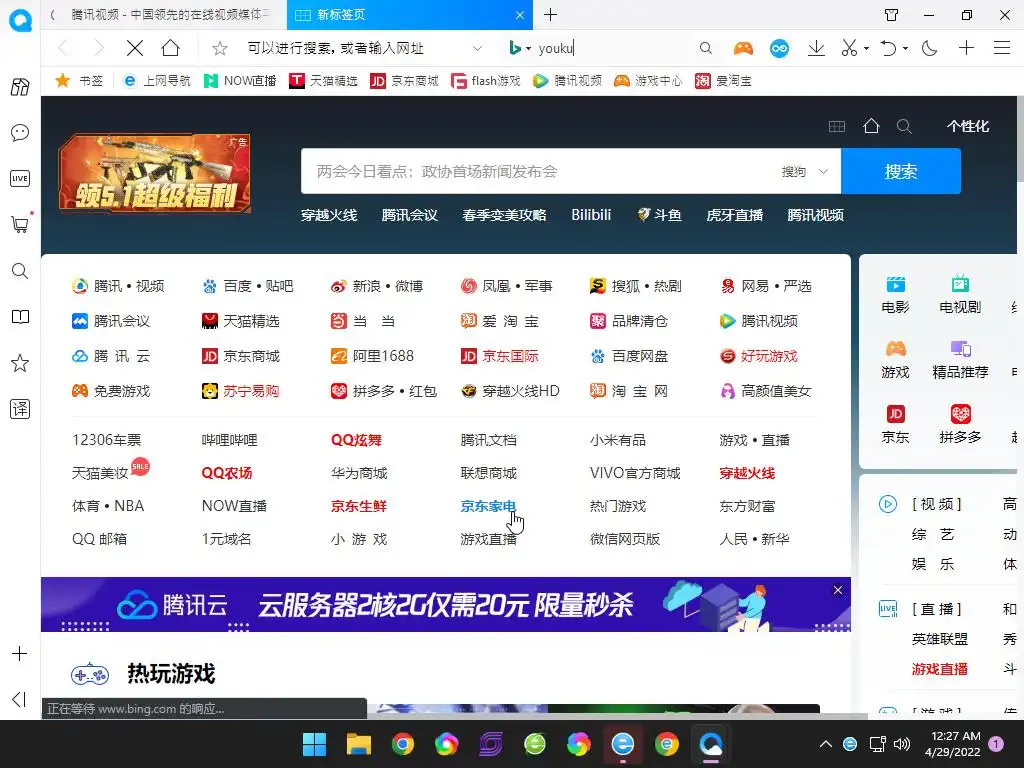Open 电影 category icon in right panel

pyautogui.click(x=895, y=294)
